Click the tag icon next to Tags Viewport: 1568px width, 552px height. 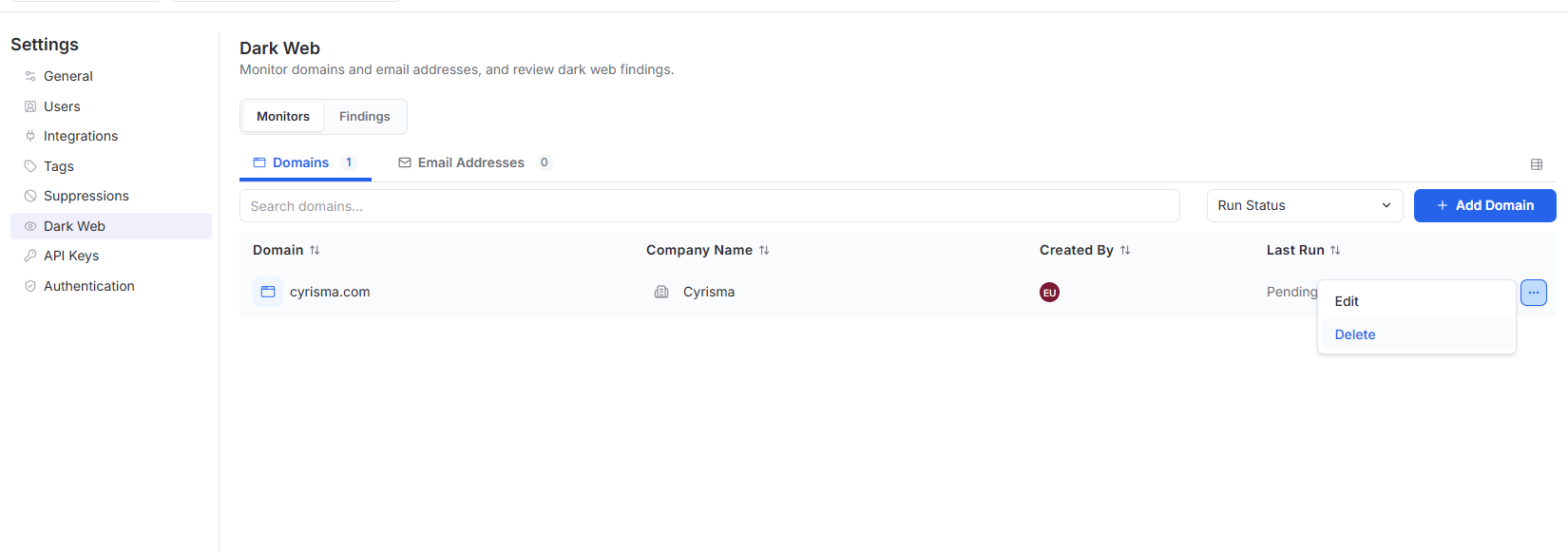coord(30,166)
